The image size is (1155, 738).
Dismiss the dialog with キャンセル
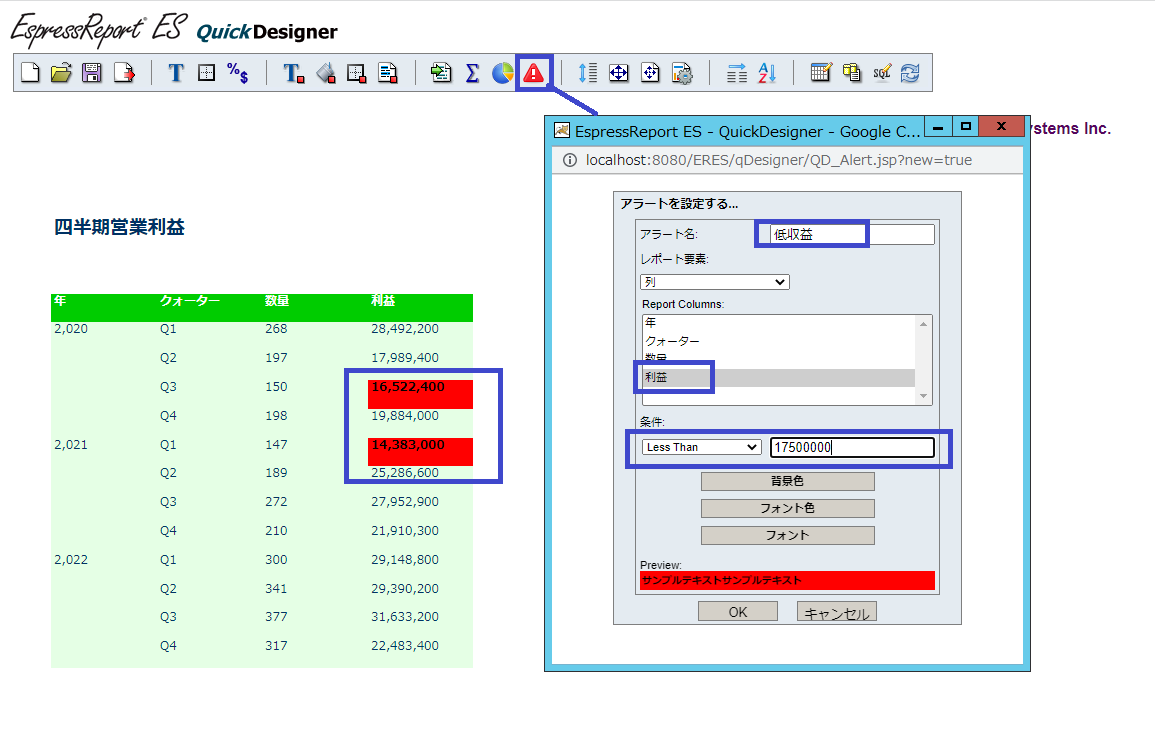point(836,611)
